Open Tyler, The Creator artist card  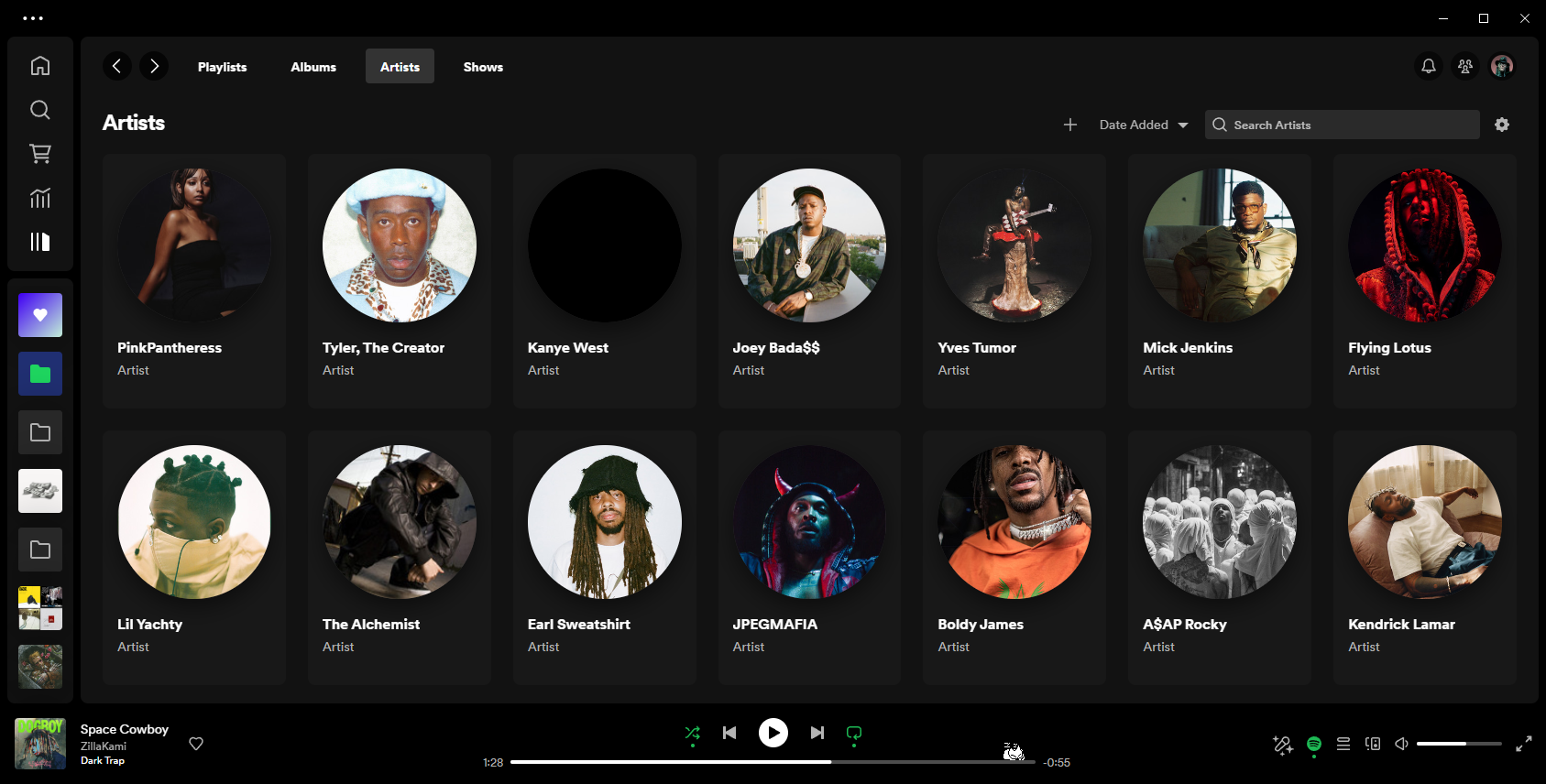pyautogui.click(x=400, y=281)
